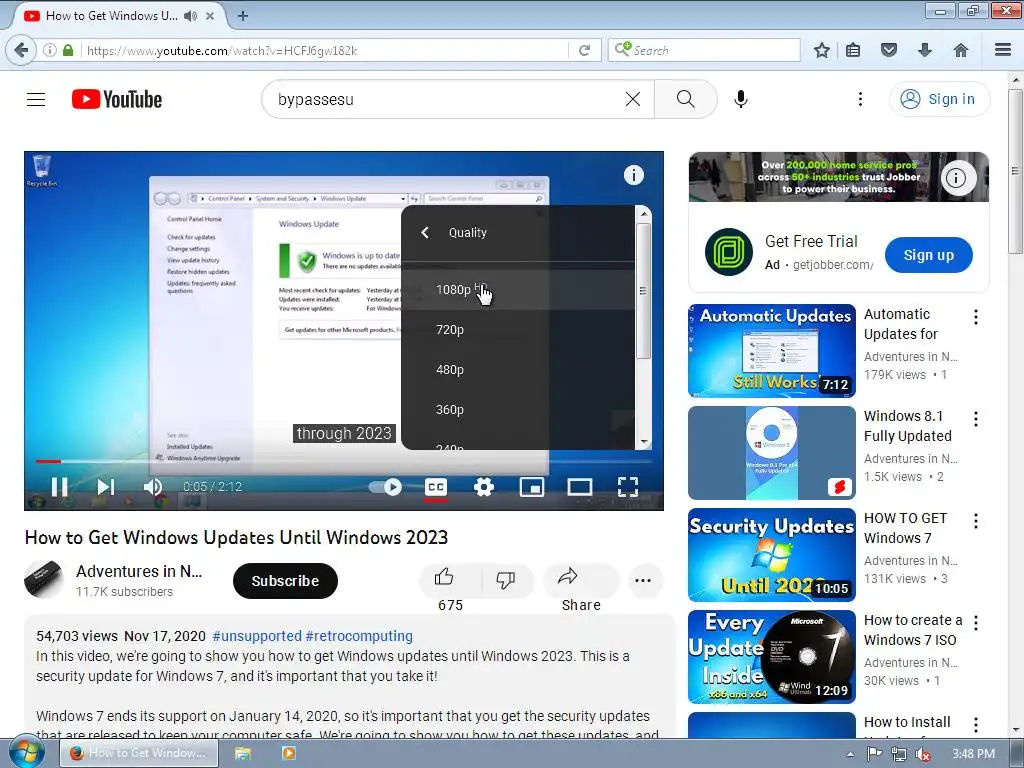Screen dimensions: 1024x768
Task: Show bookmarks list icon
Action: 853,50
